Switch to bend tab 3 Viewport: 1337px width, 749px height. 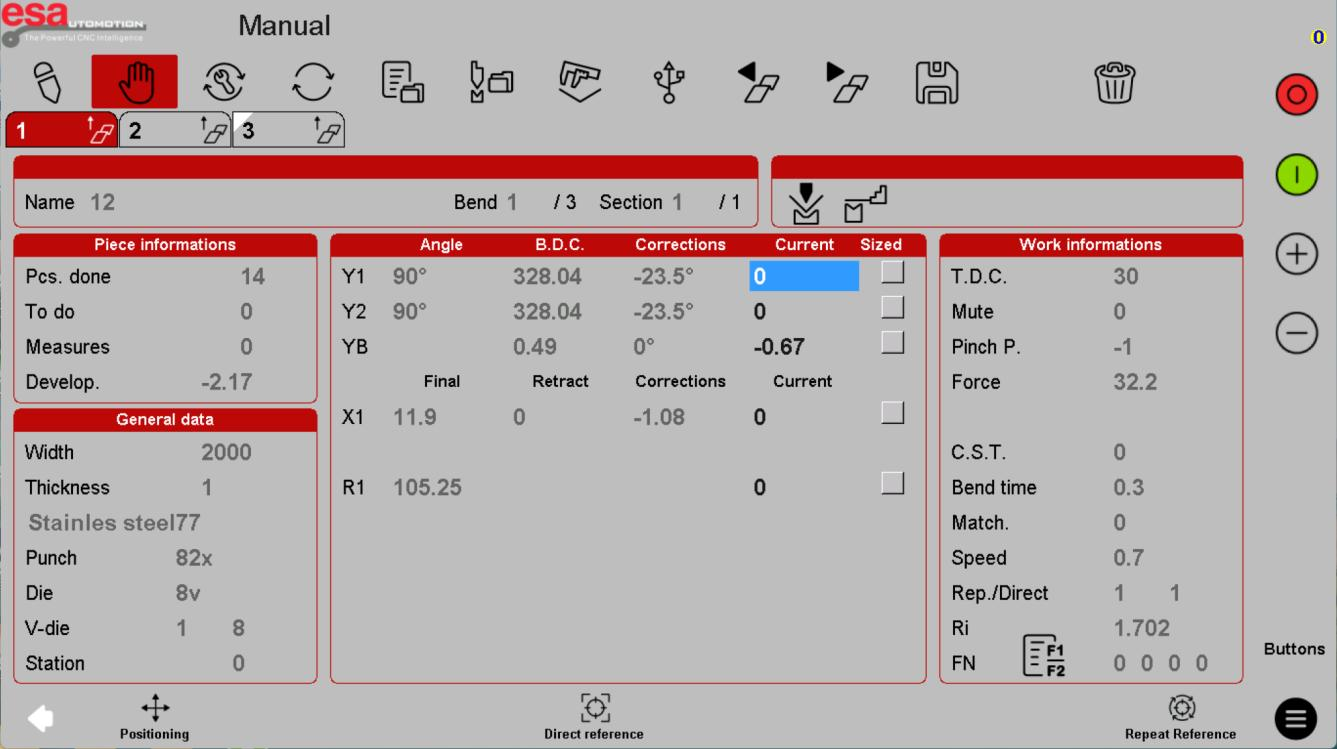(x=289, y=130)
